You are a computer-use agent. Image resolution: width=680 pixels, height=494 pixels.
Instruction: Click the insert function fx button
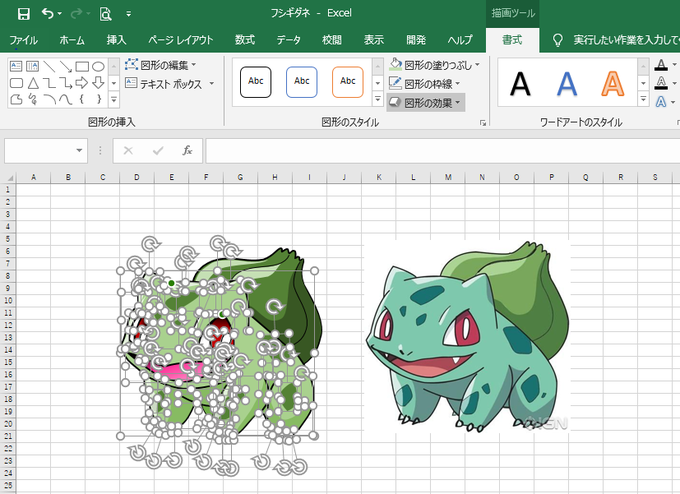click(x=187, y=150)
